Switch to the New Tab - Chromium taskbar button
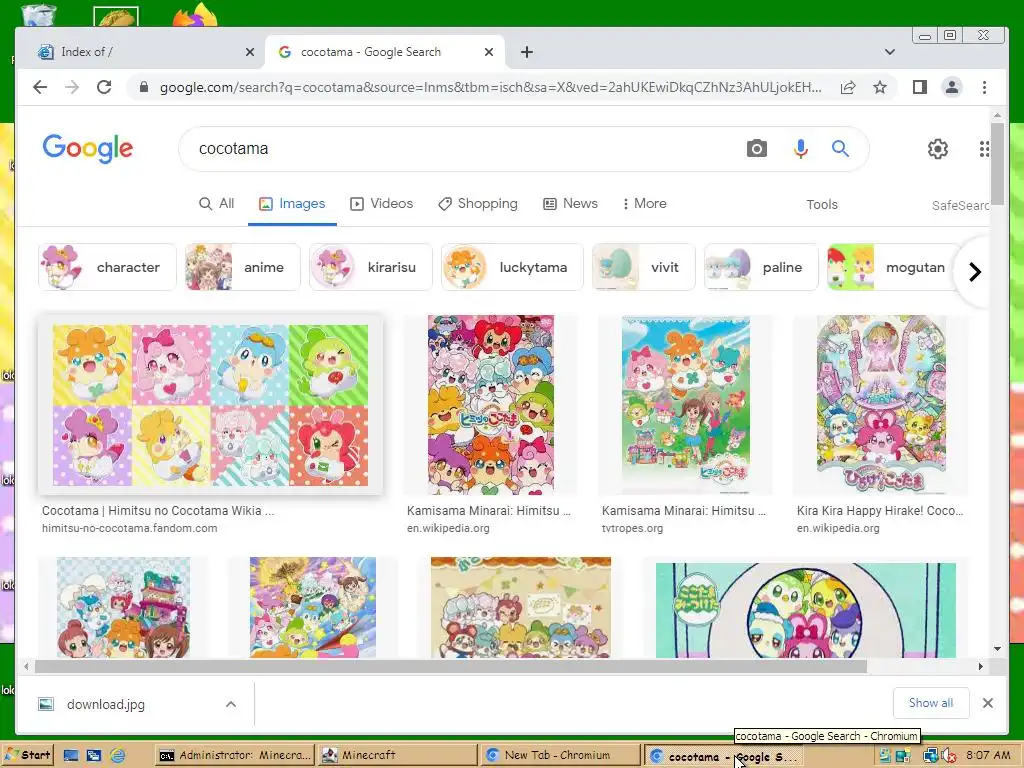Image resolution: width=1024 pixels, height=768 pixels. [561, 755]
